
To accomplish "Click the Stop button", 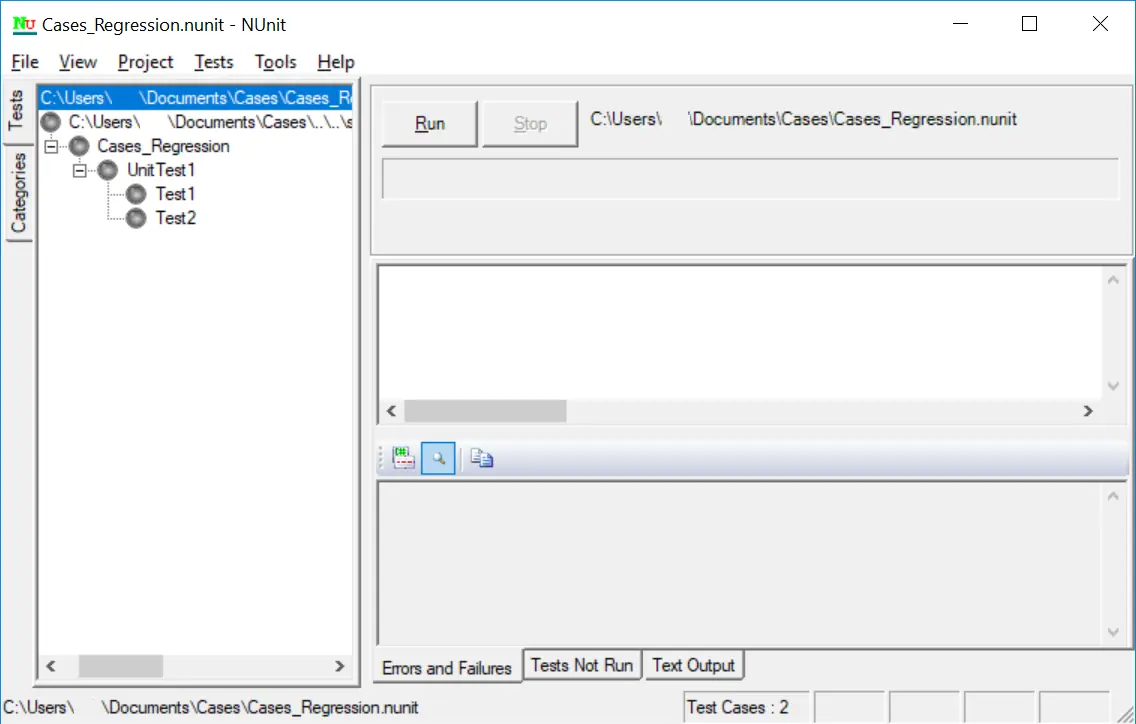I will pyautogui.click(x=530, y=123).
